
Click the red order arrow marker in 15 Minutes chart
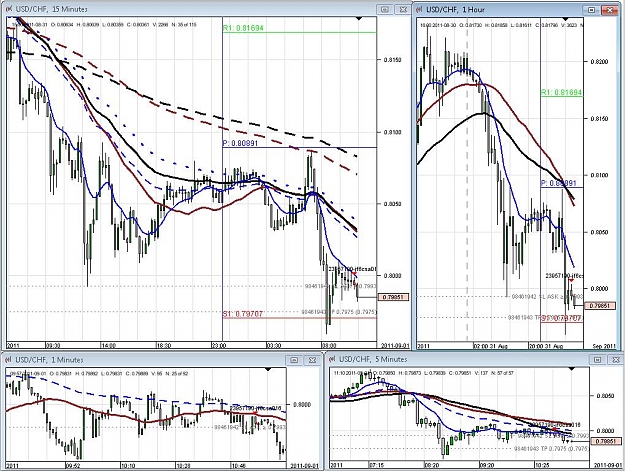pyautogui.click(x=355, y=275)
